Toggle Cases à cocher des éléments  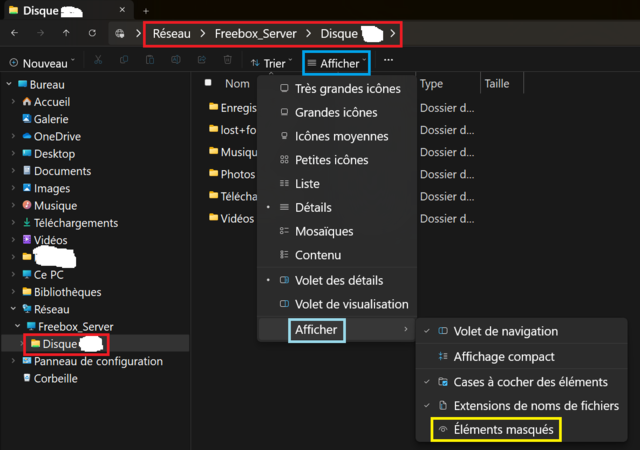point(521,382)
